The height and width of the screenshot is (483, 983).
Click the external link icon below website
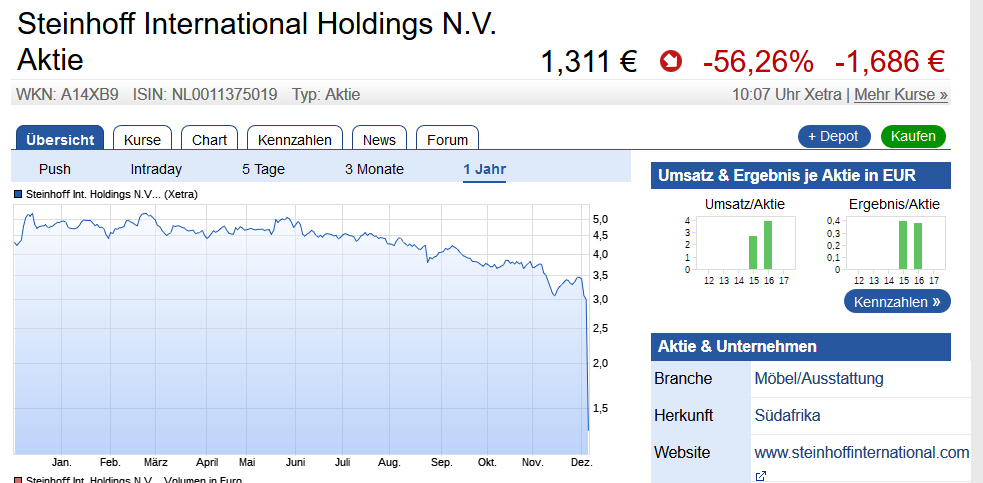point(760,476)
